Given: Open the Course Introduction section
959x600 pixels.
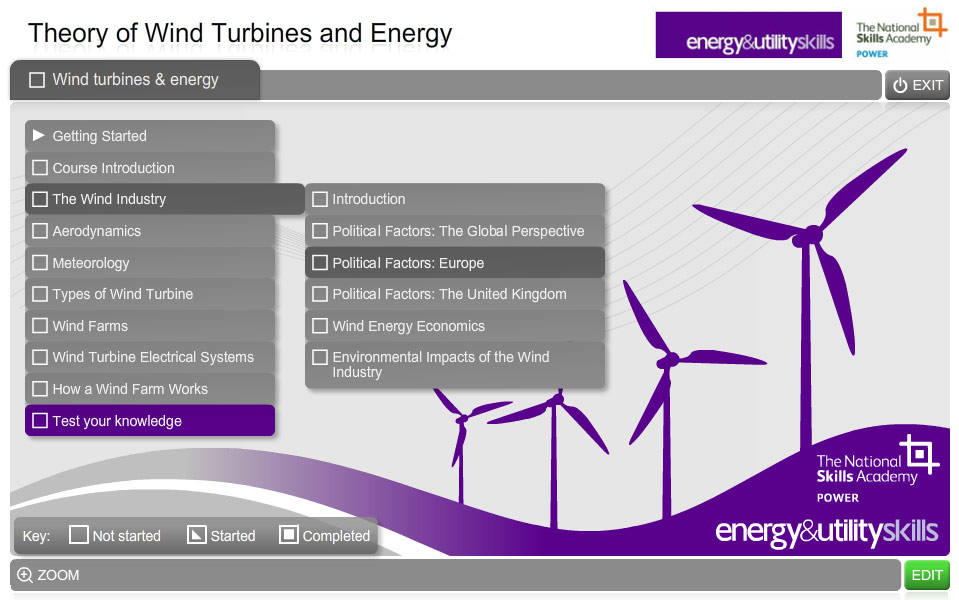Looking at the screenshot, I should click(x=150, y=168).
